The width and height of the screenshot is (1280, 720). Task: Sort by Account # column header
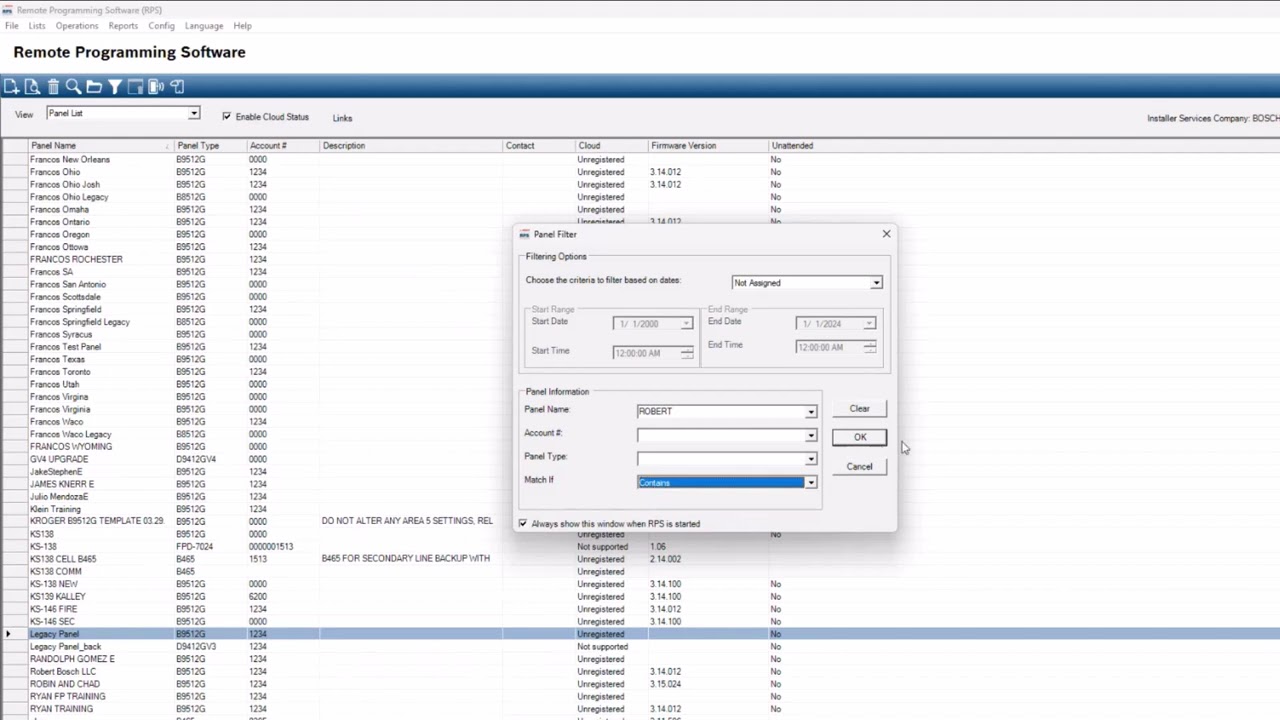pyautogui.click(x=283, y=146)
